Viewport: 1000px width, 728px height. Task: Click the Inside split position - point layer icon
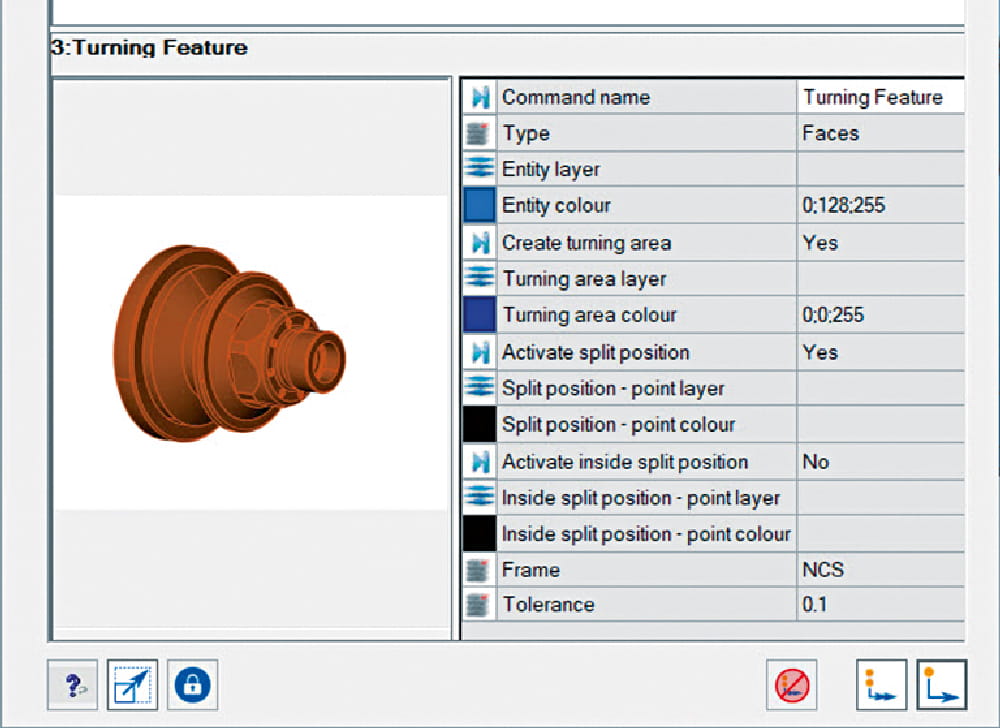pos(480,498)
